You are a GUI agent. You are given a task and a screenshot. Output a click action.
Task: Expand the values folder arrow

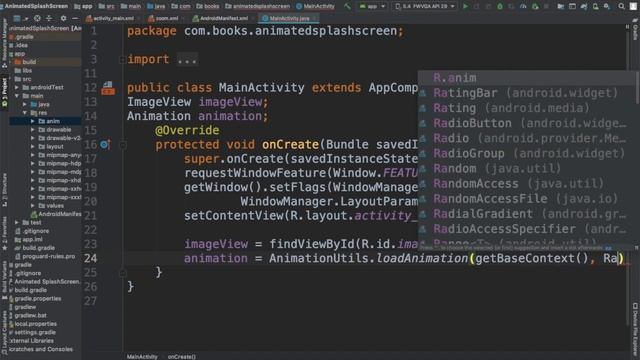coord(33,206)
